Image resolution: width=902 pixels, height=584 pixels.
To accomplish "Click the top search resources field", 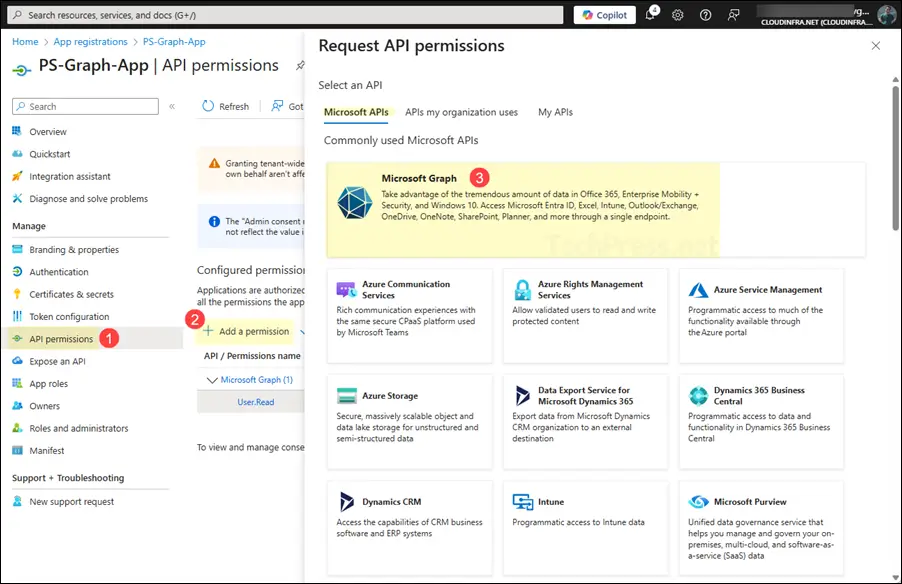I will click(x=290, y=15).
